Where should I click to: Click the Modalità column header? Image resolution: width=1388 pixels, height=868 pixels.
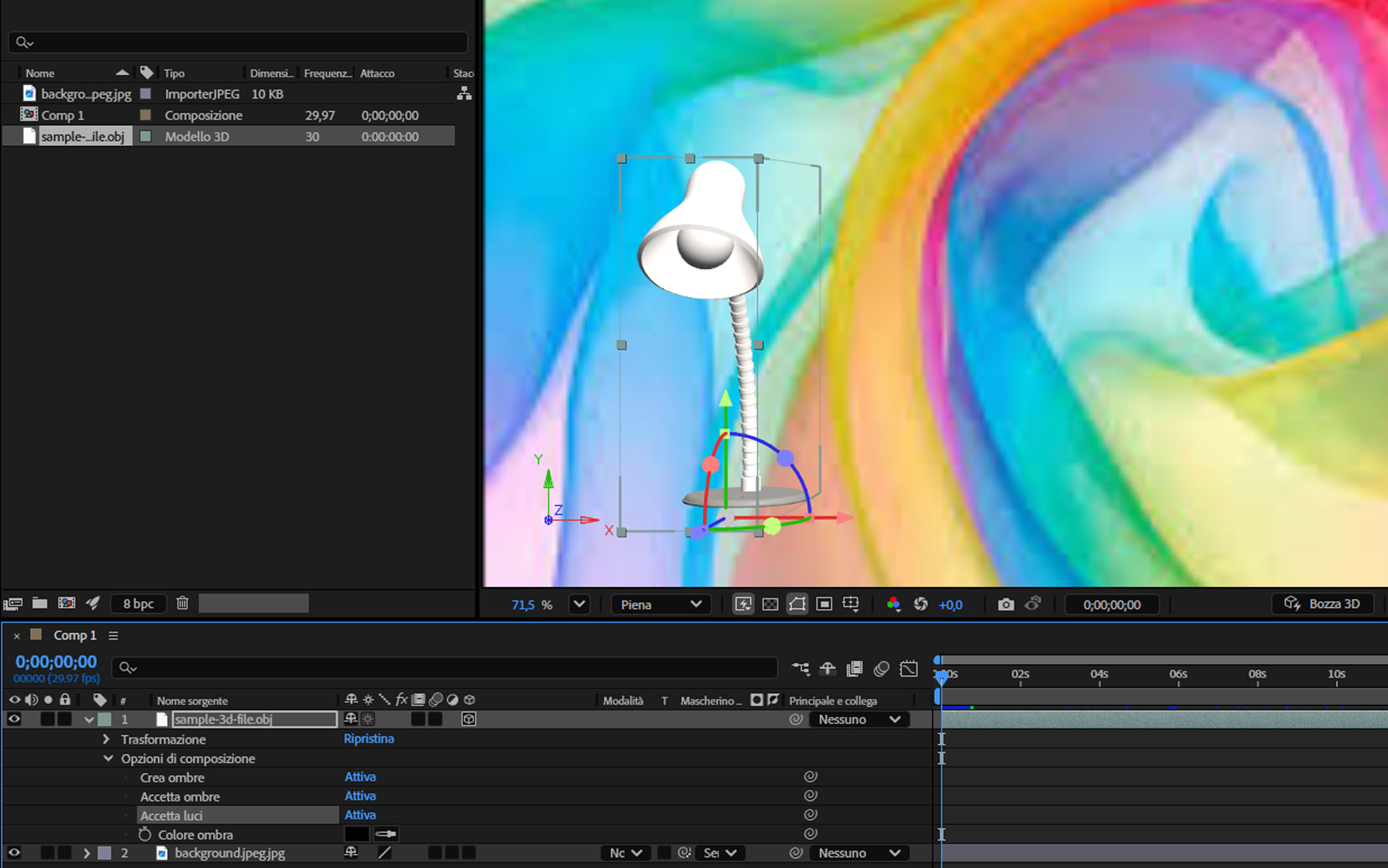click(623, 700)
